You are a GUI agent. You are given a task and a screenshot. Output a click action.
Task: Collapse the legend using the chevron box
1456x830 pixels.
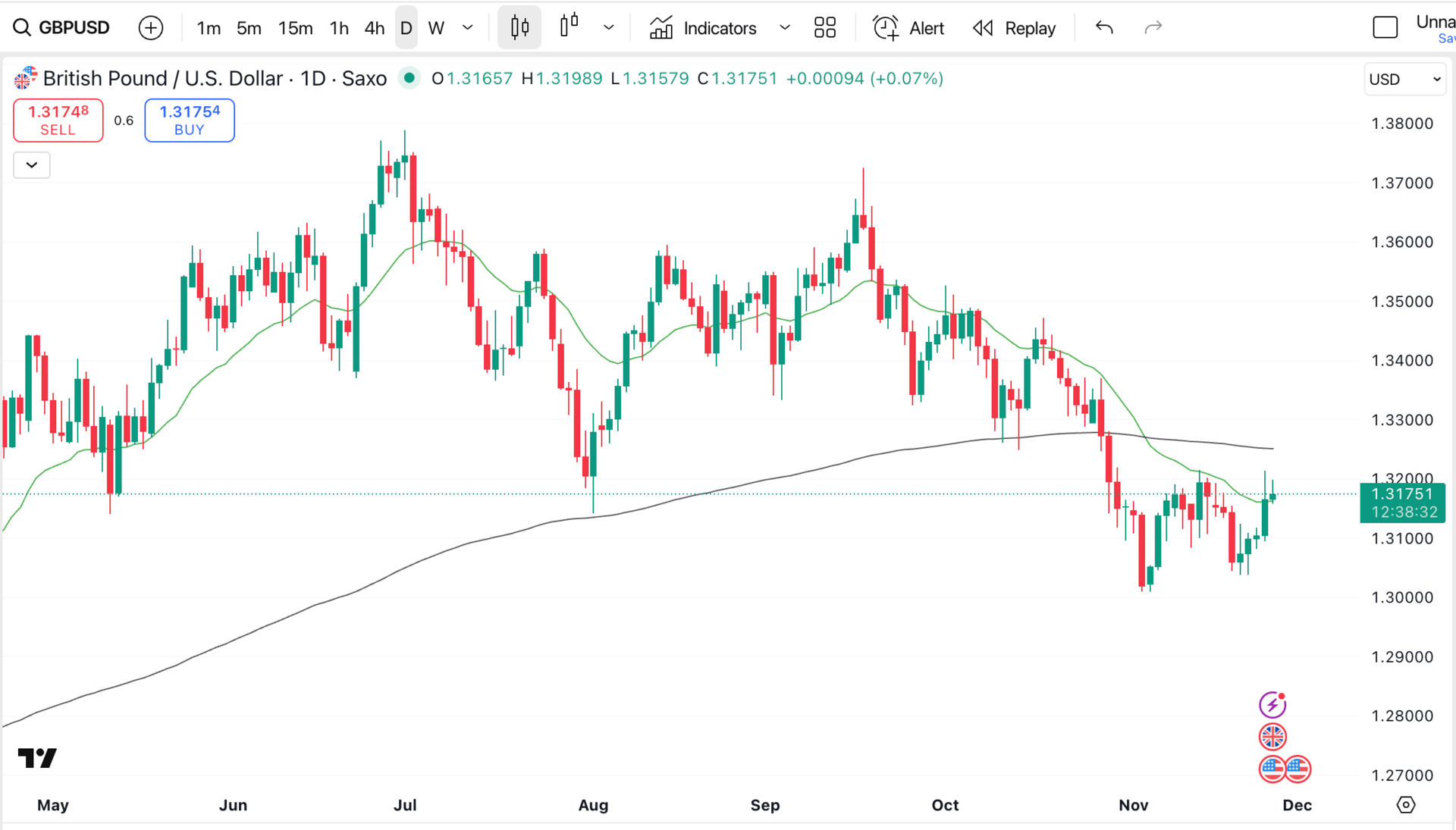pos(32,164)
